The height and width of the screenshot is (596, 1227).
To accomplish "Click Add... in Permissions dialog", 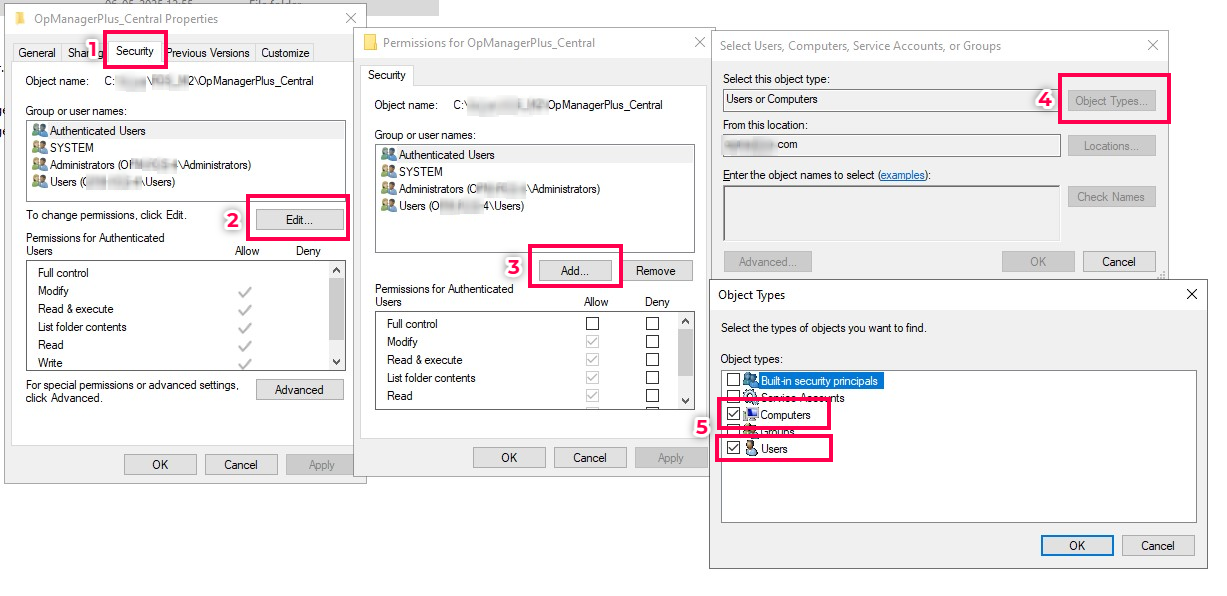I will pos(574,270).
